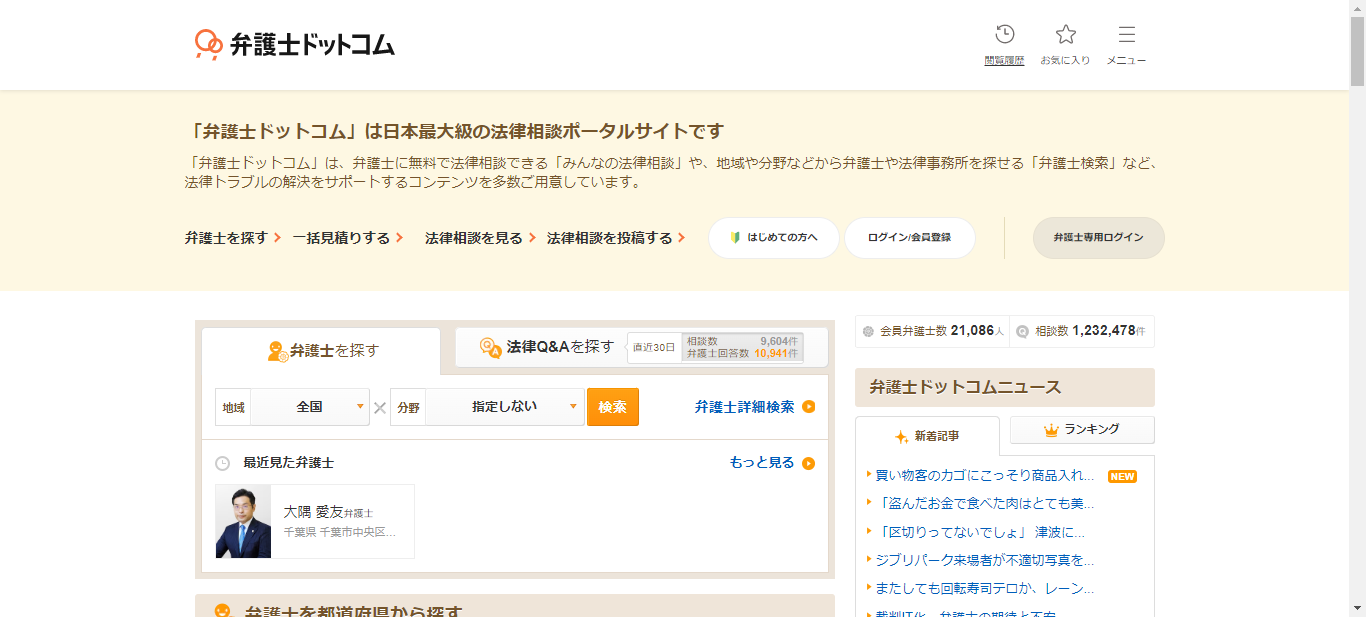Open the 閲覧履歴 history icon
Viewport: 1366px width, 617px height.
coord(1005,35)
